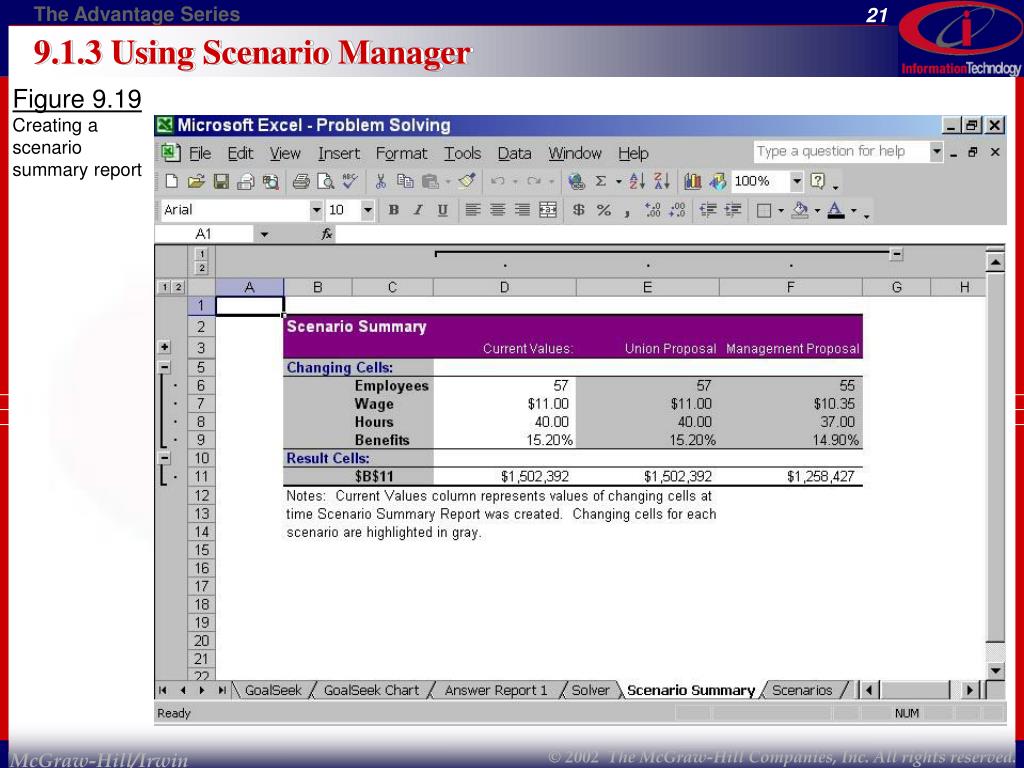Click the vertical scrollbar down arrow

(995, 670)
